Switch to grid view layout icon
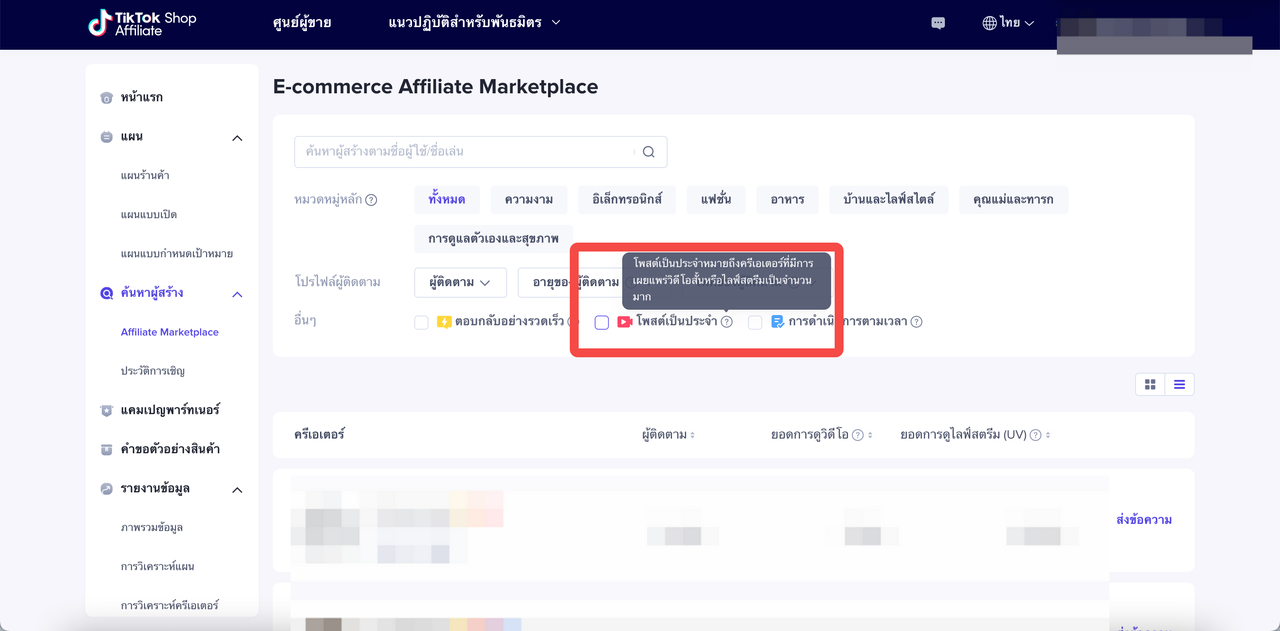 coord(1150,385)
